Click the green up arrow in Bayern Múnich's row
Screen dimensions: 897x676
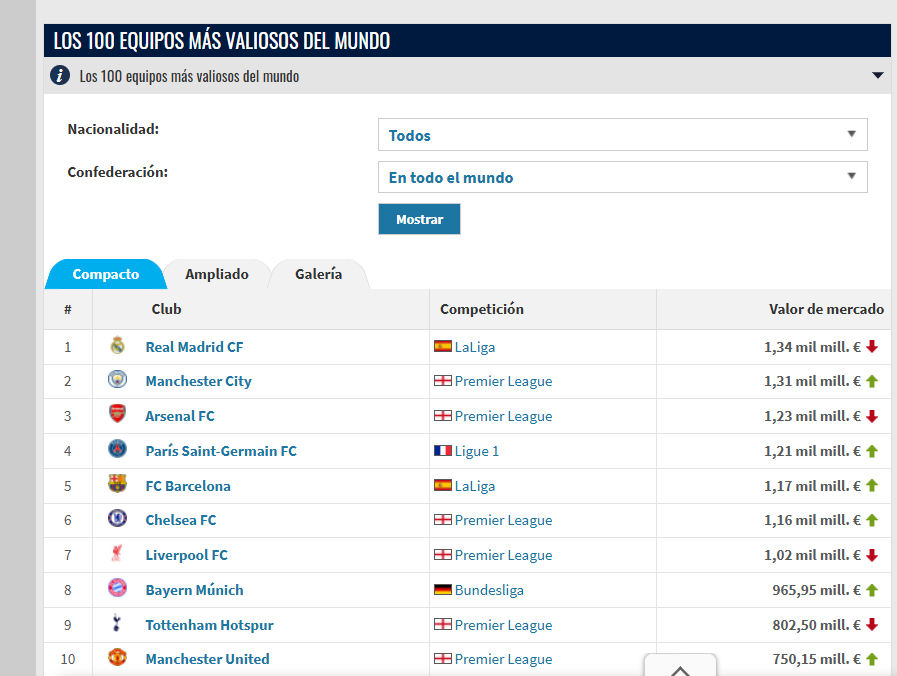(x=872, y=590)
